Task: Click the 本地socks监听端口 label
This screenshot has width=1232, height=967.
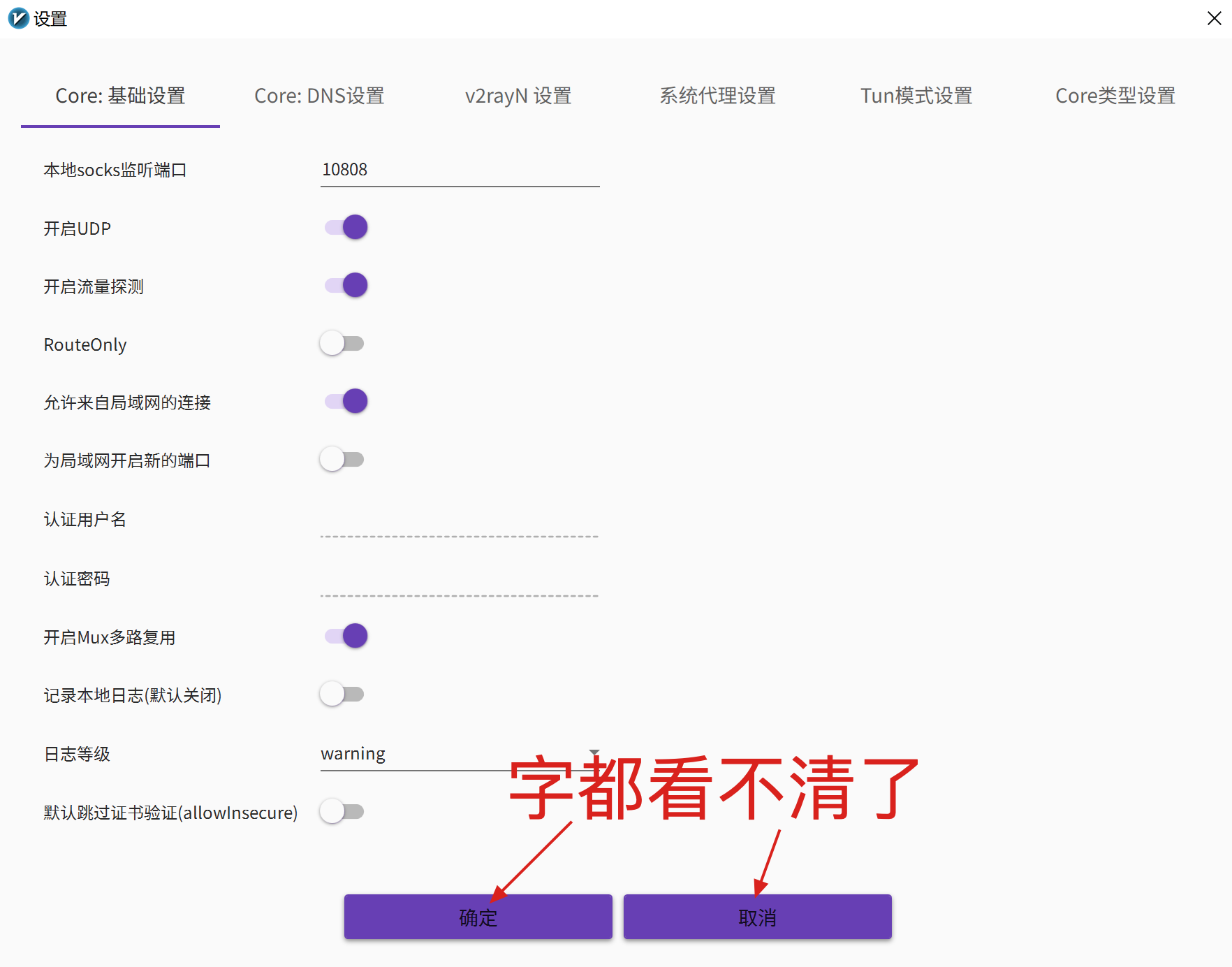Action: point(115,170)
